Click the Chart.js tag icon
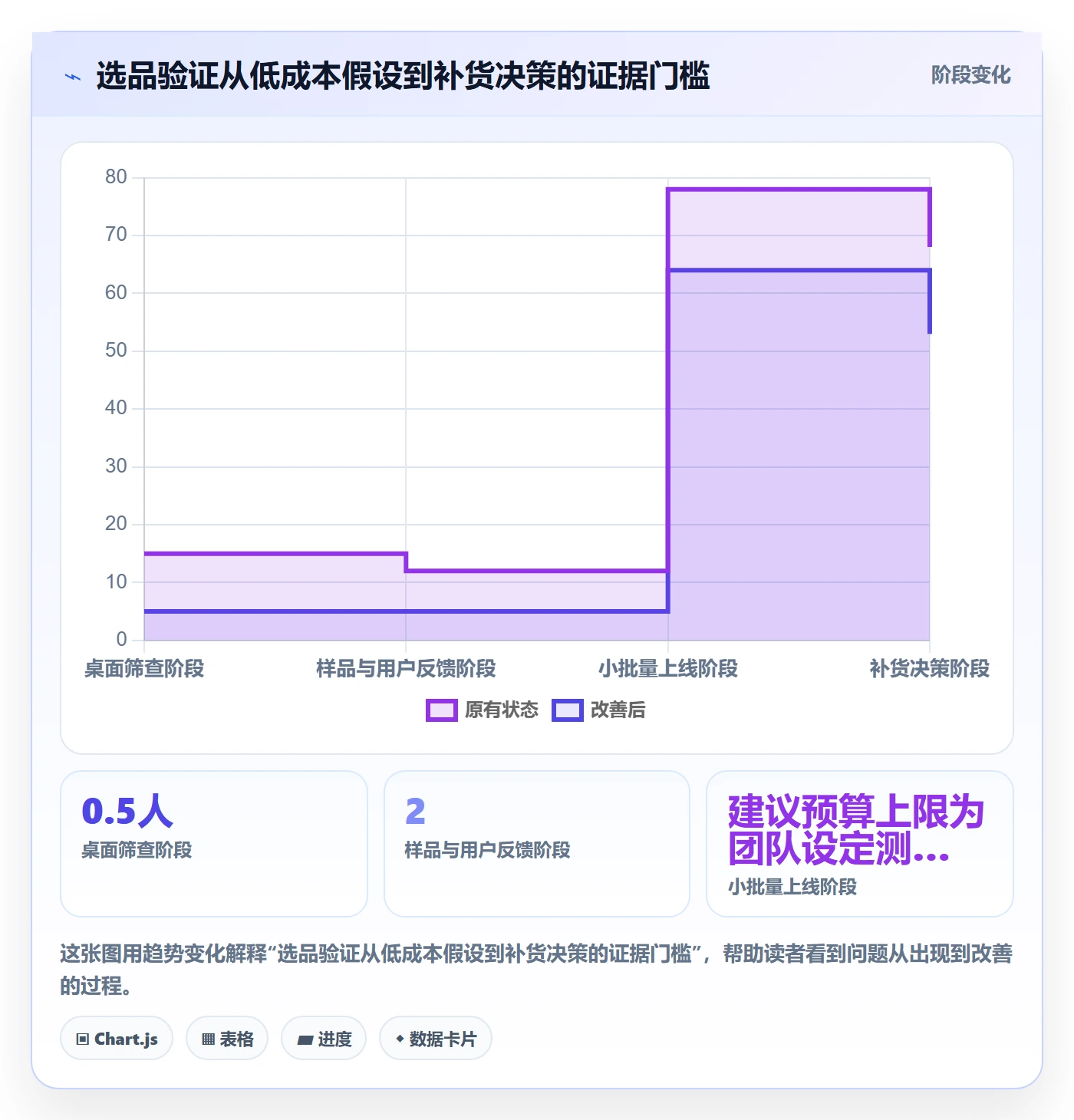The height and width of the screenshot is (1120, 1074). click(x=83, y=1039)
